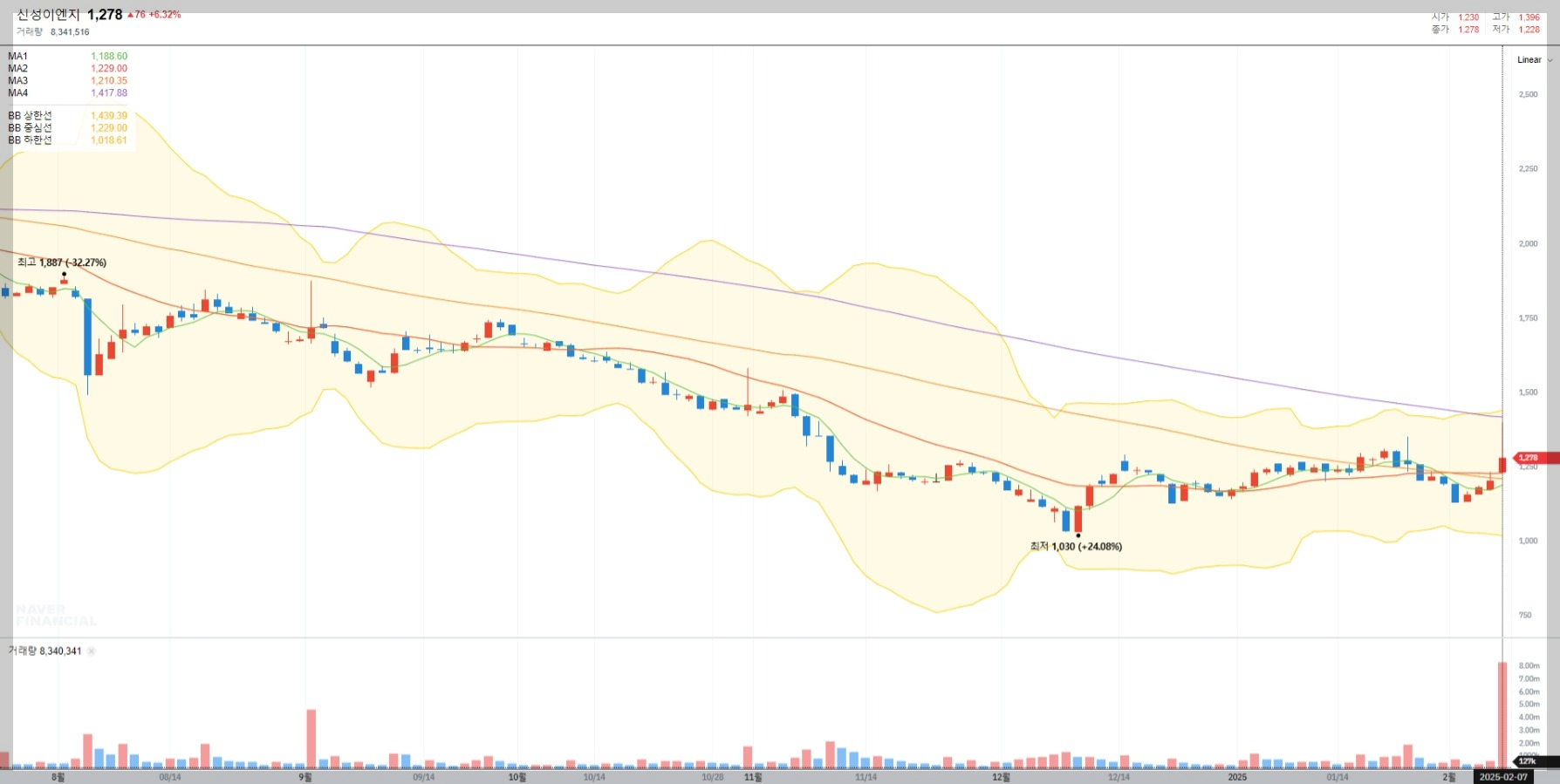Open the Linear scale dropdown
Viewport: 1560px width, 784px height.
(x=1535, y=60)
